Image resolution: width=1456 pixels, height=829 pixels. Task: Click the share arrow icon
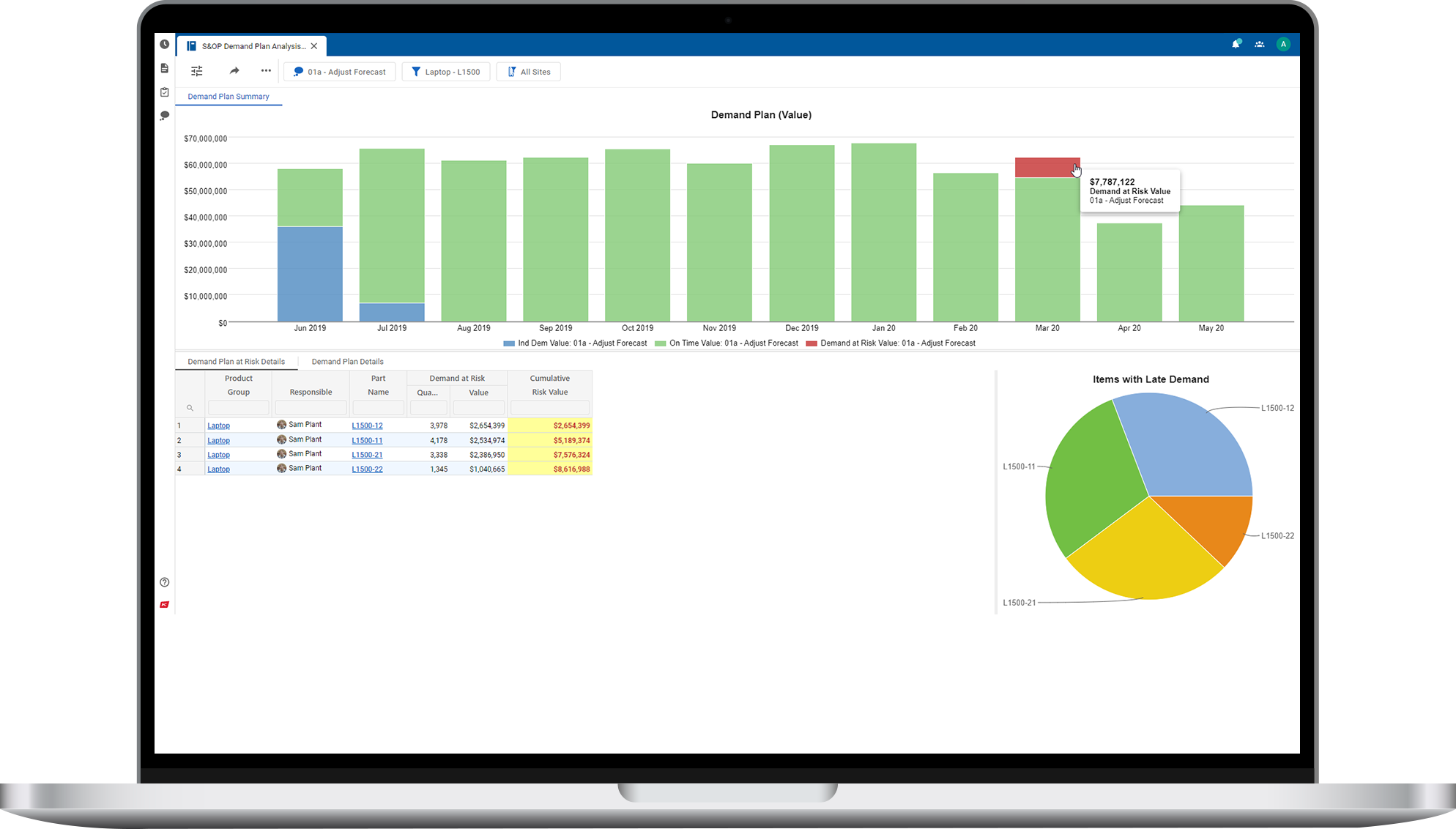click(234, 70)
